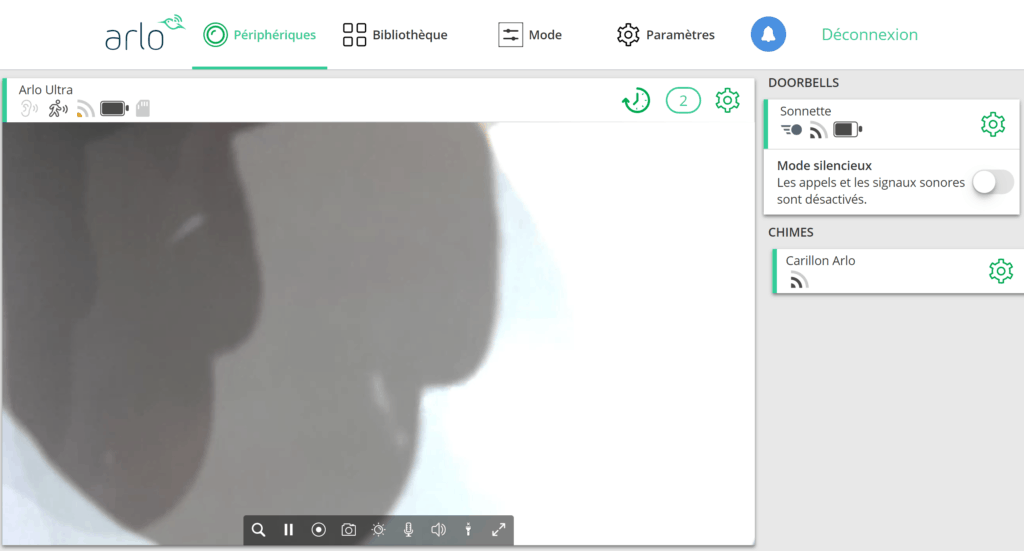
Task: Activate the microphone to talk
Action: click(x=408, y=530)
